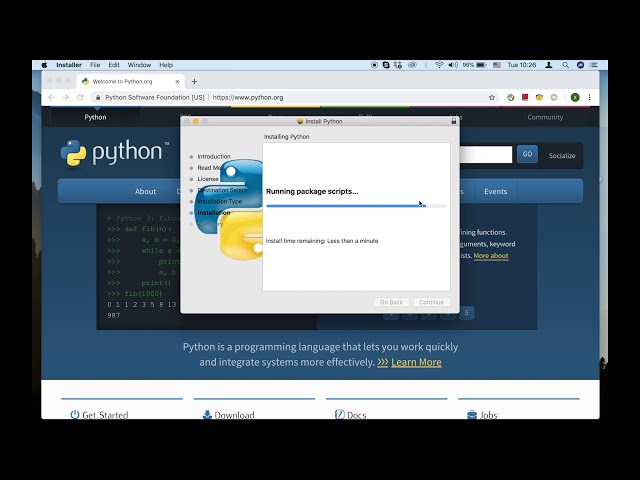Image resolution: width=640 pixels, height=480 pixels.
Task: Open the Events navigation item
Action: point(496,191)
